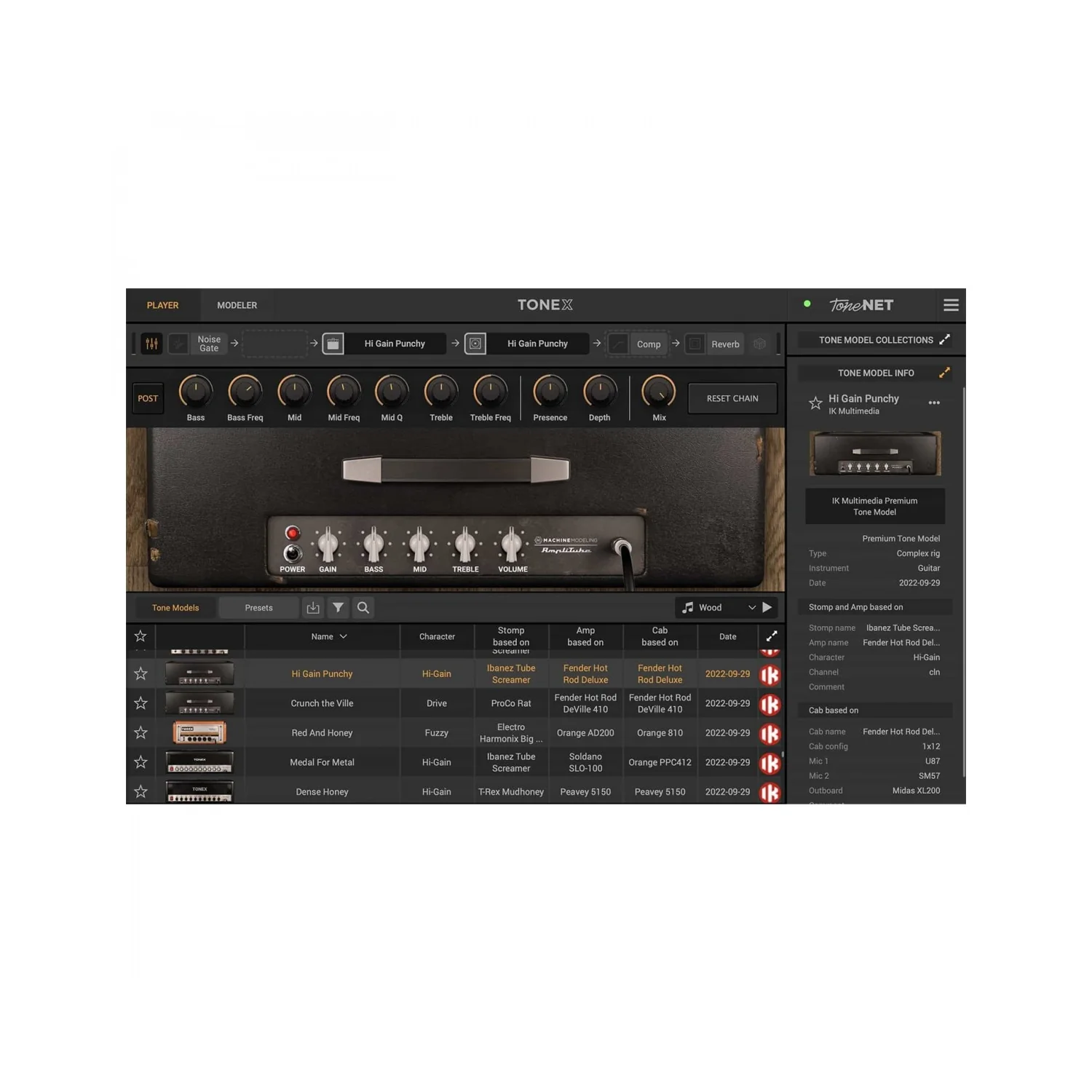Click the Date column header

(727, 636)
